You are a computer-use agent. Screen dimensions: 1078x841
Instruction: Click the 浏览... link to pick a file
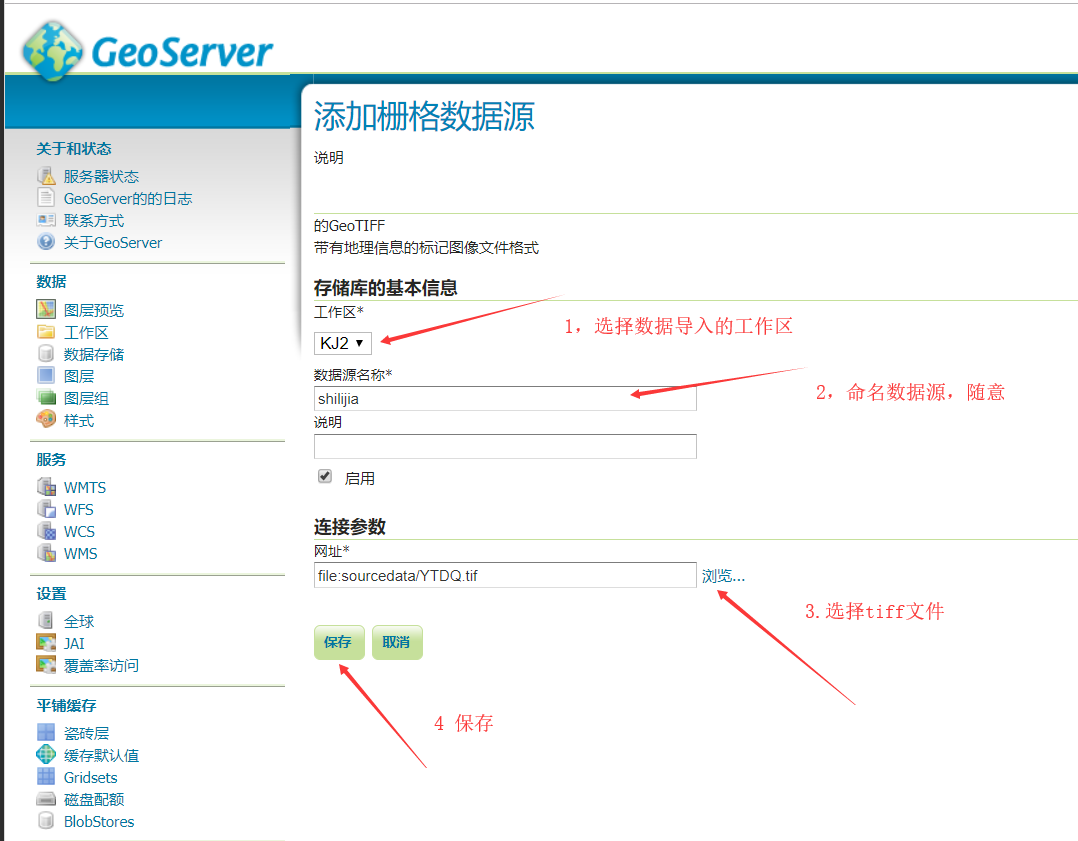(722, 575)
